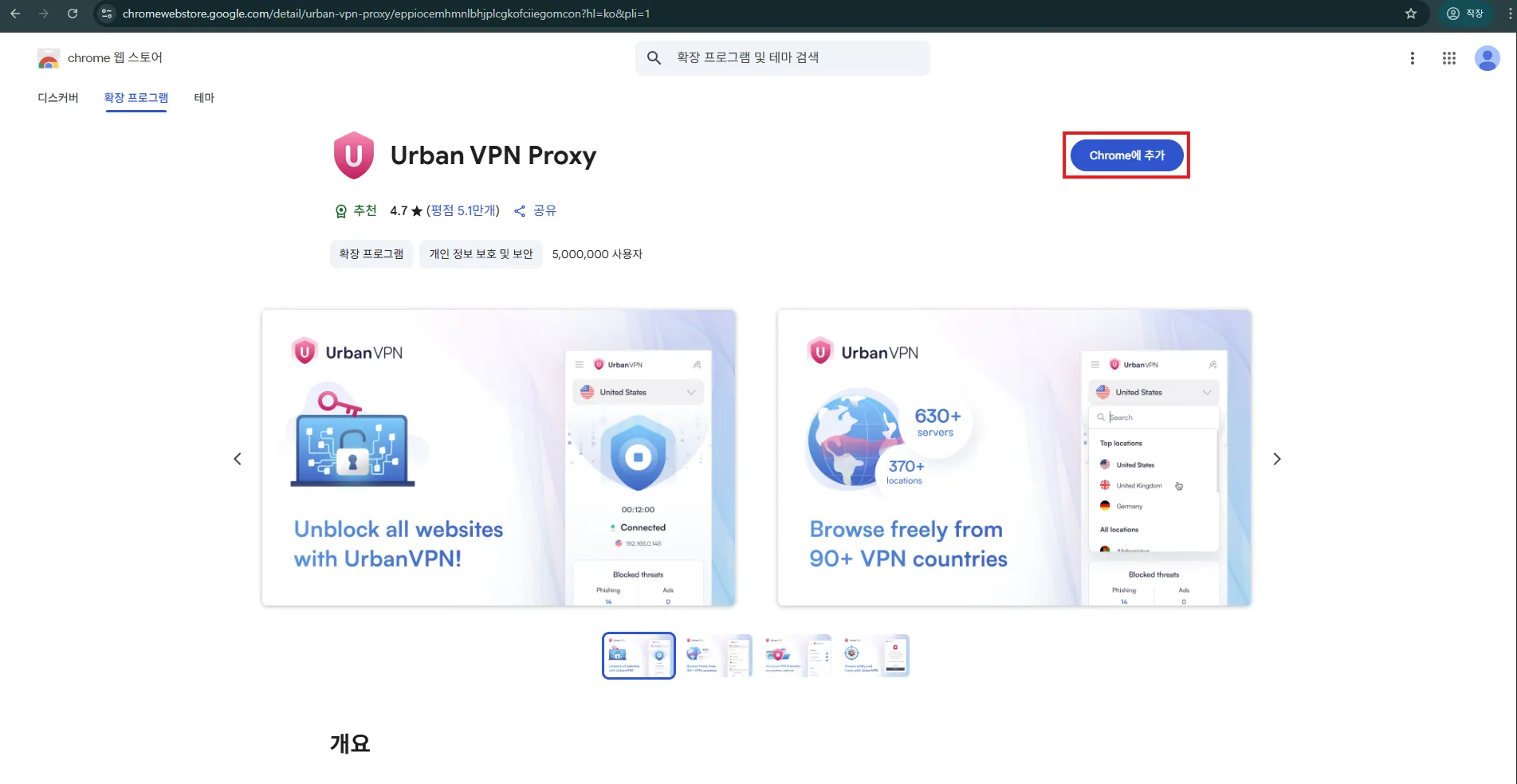Open the 'Unblock all websites' screenshot
The height and width of the screenshot is (784, 1517).
[x=499, y=458]
